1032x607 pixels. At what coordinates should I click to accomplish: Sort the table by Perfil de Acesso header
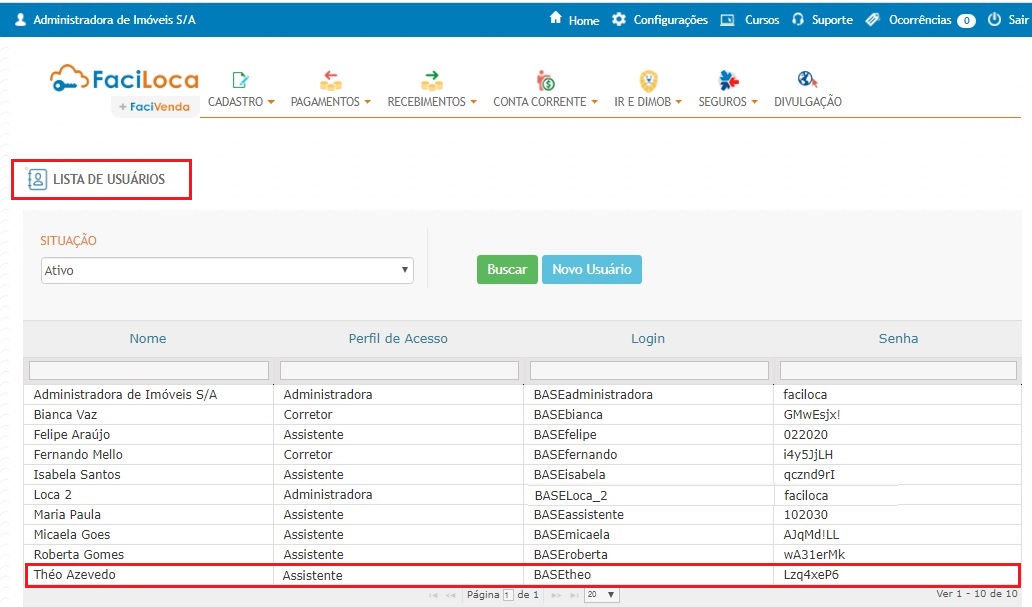click(x=398, y=339)
